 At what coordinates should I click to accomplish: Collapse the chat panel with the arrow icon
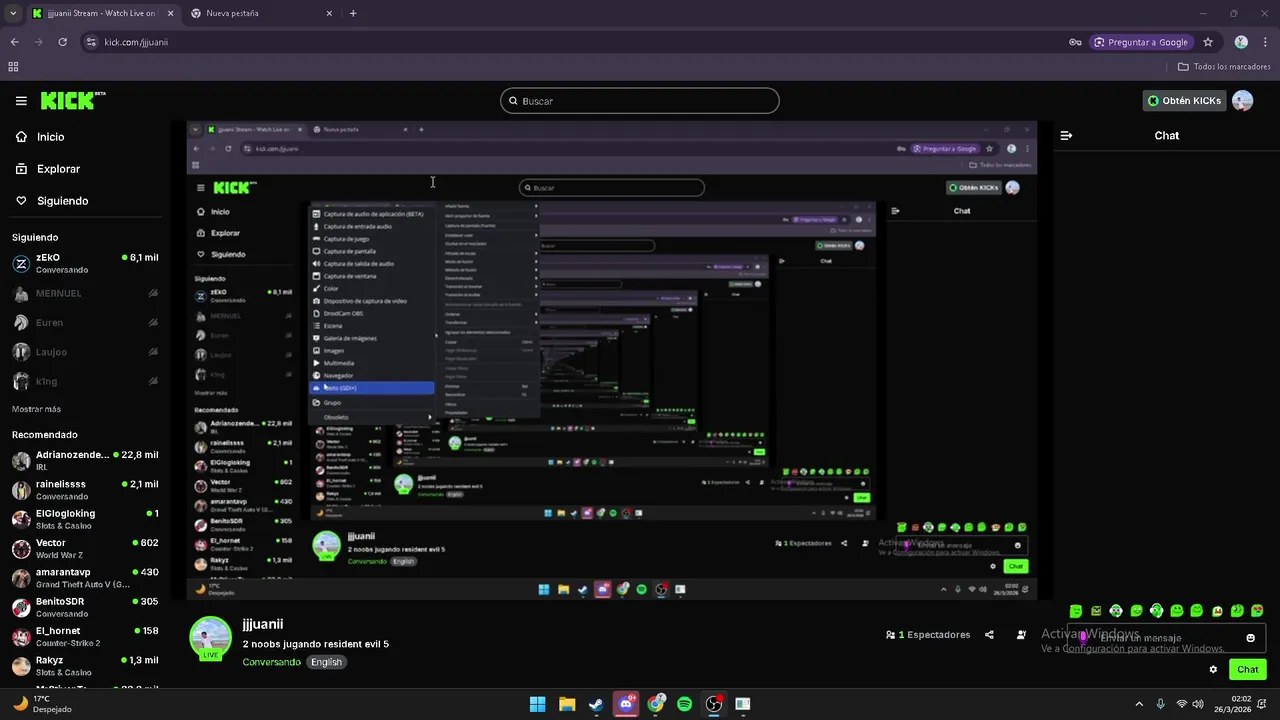click(1066, 136)
